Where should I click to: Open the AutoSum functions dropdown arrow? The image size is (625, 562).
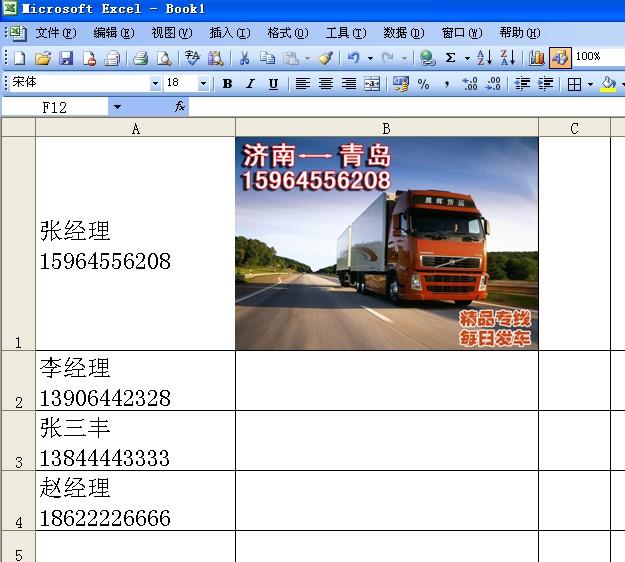[467, 59]
